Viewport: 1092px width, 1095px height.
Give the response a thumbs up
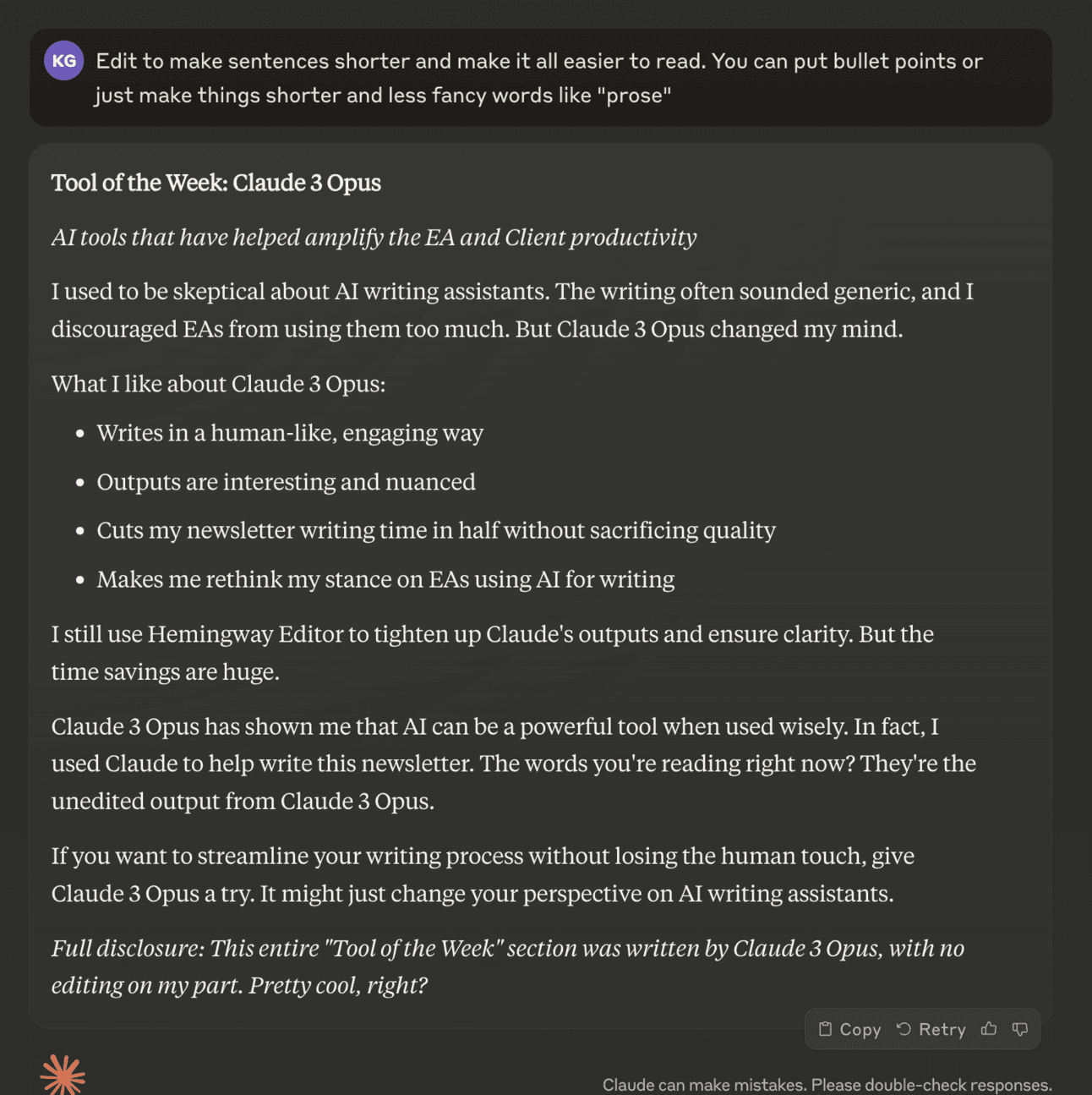989,1029
